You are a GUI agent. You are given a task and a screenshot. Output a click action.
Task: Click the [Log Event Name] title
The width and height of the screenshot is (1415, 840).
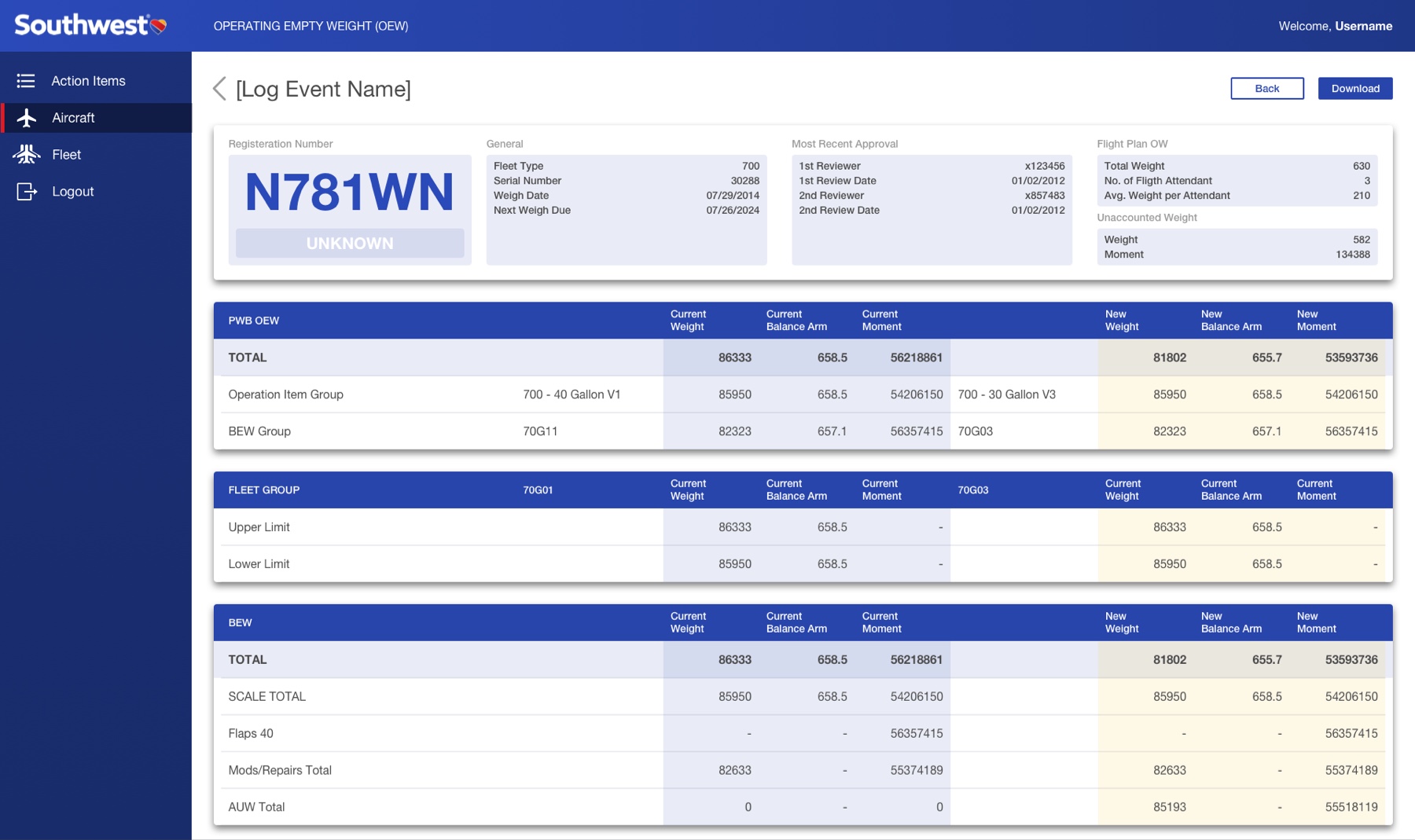323,89
